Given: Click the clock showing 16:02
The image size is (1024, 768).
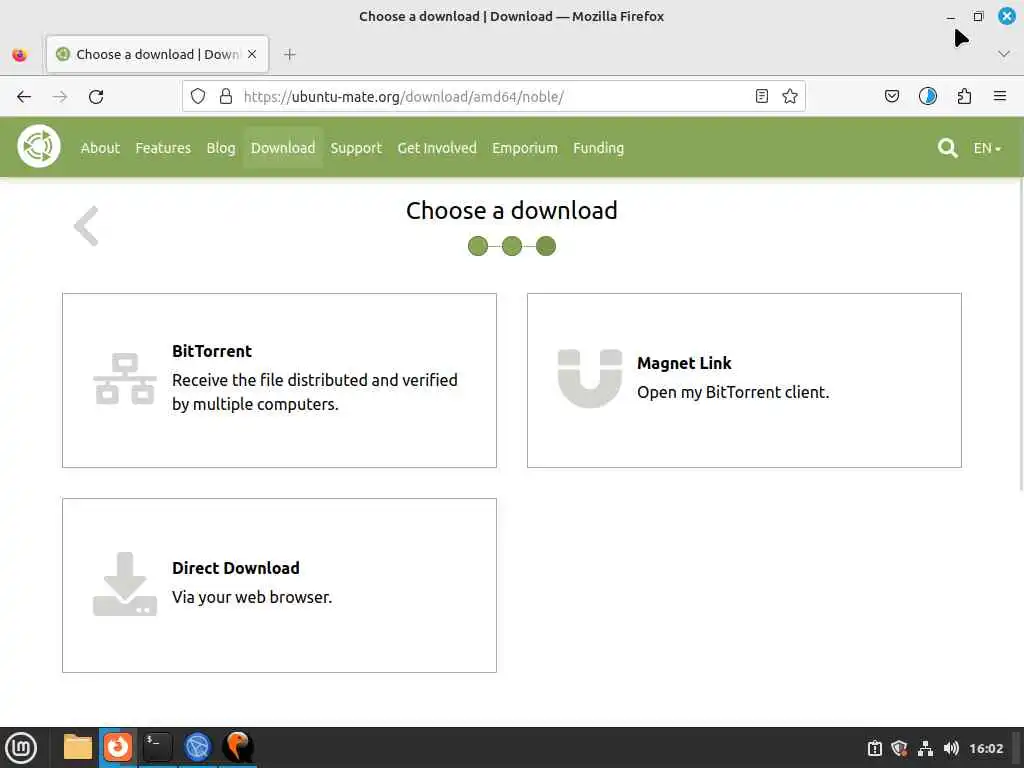Looking at the screenshot, I should point(986,748).
